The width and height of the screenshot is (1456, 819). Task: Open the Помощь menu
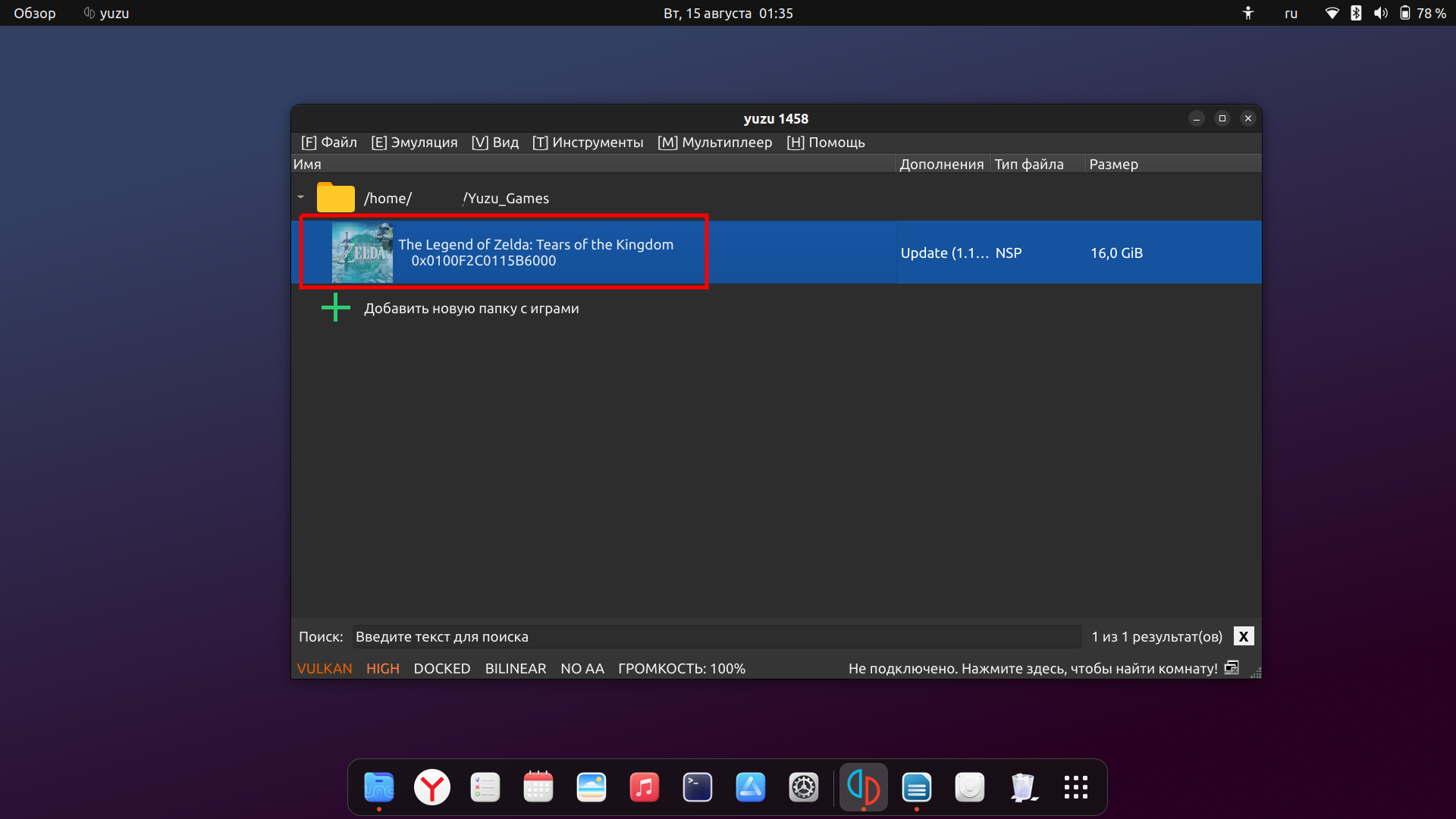pyautogui.click(x=825, y=143)
